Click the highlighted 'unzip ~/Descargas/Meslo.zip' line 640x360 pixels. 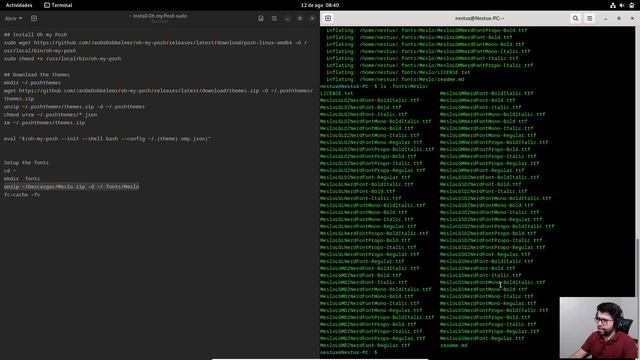pos(71,187)
